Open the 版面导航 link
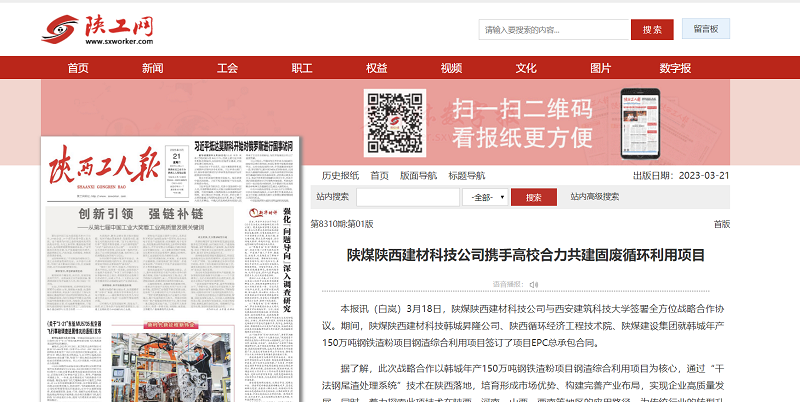The width and height of the screenshot is (800, 402). pyautogui.click(x=418, y=175)
